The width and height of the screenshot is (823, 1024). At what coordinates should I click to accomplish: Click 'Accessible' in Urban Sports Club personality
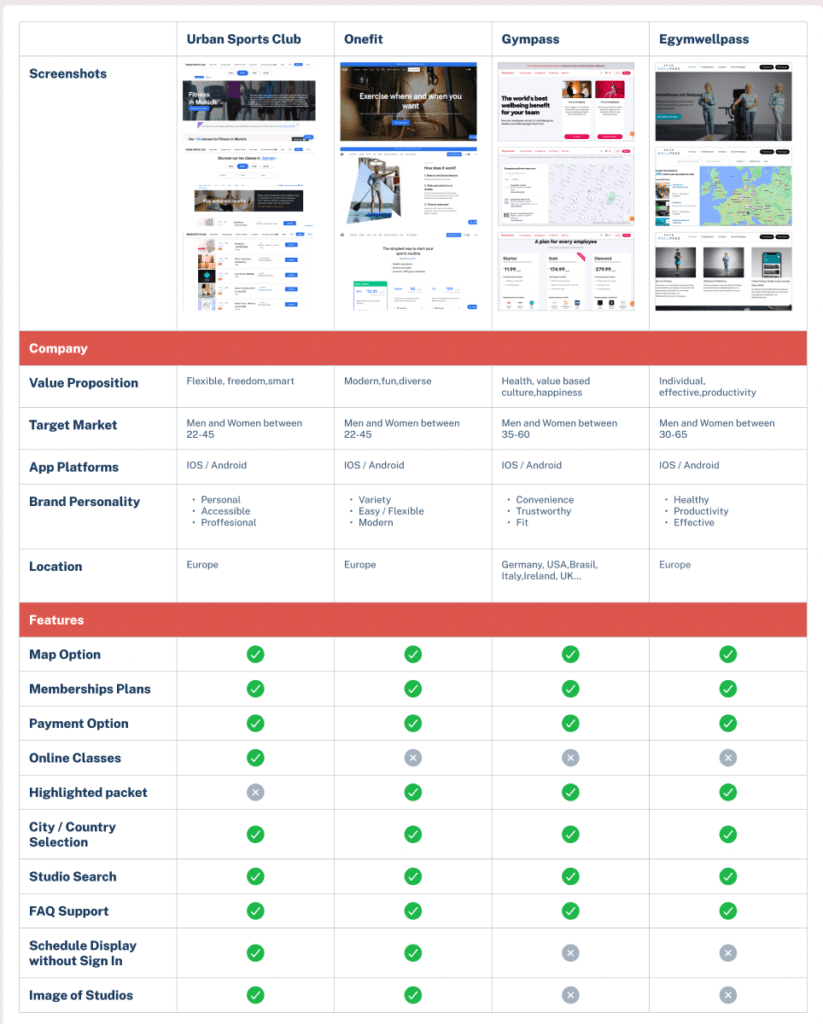225,511
